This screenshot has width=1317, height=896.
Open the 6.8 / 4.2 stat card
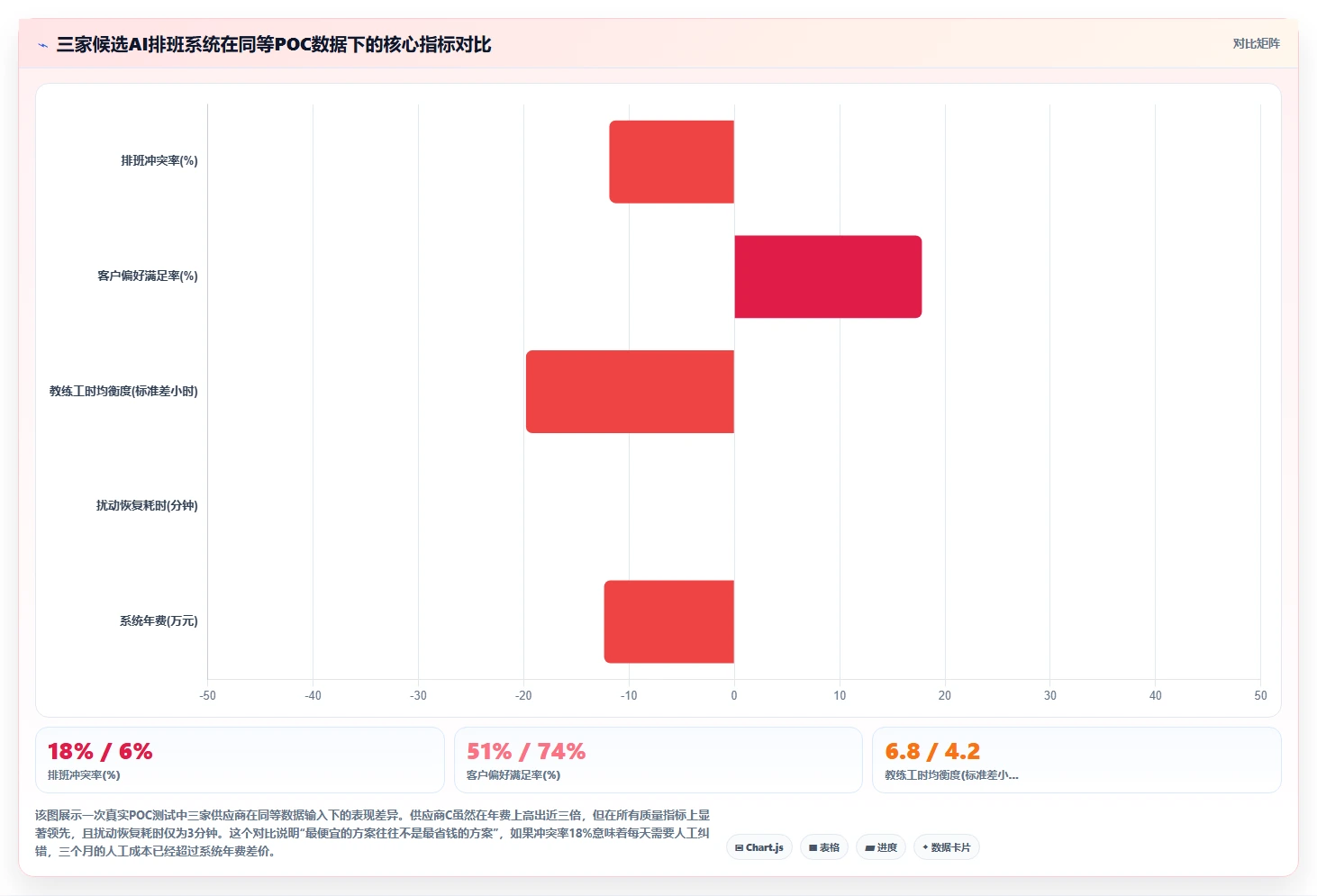coord(1076,760)
